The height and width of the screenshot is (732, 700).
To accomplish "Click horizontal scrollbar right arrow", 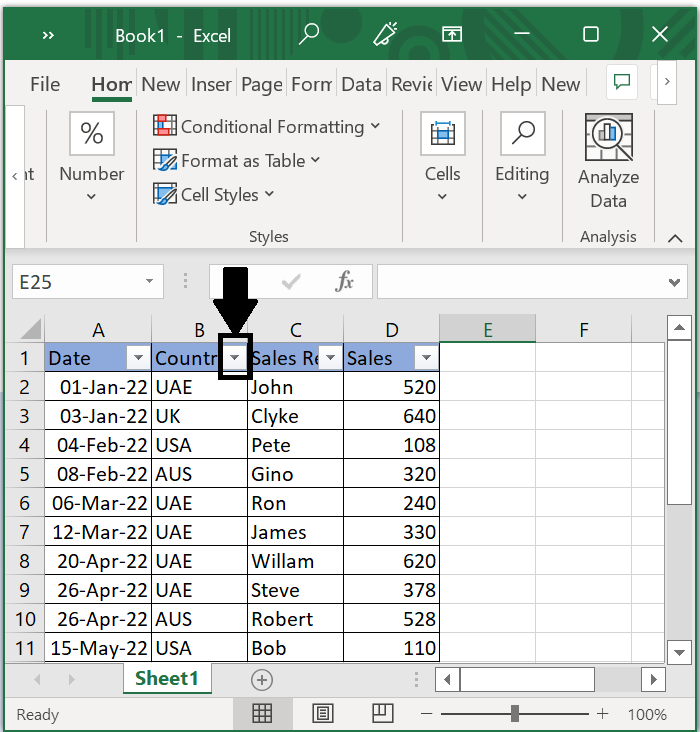I will [653, 679].
